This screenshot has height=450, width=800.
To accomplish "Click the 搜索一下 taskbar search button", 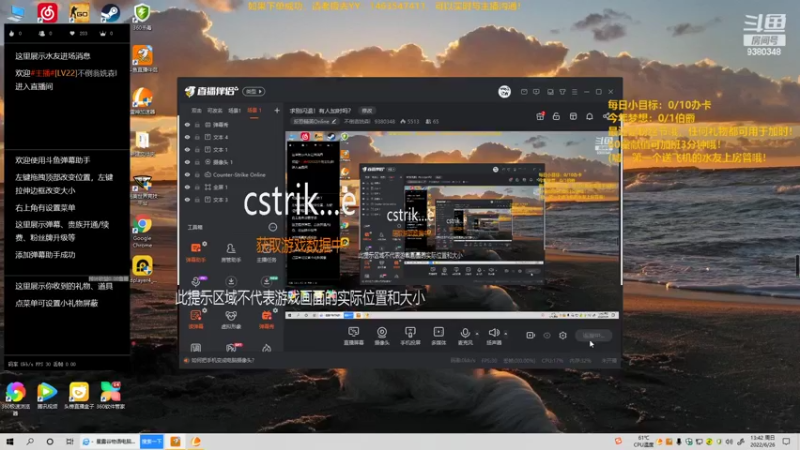I will [152, 441].
